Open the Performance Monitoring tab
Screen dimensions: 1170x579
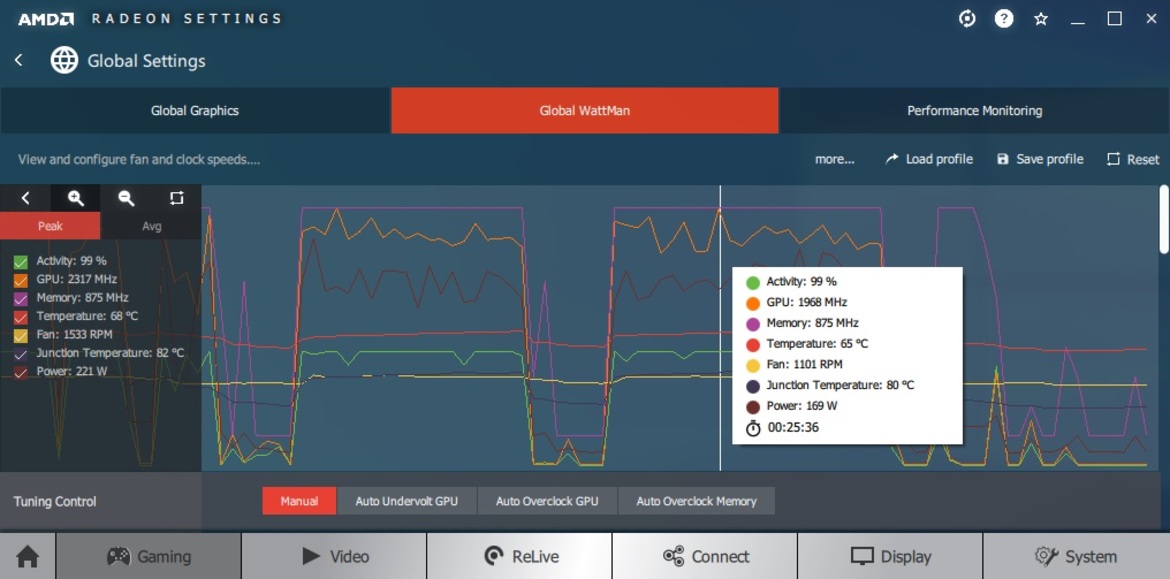click(975, 110)
